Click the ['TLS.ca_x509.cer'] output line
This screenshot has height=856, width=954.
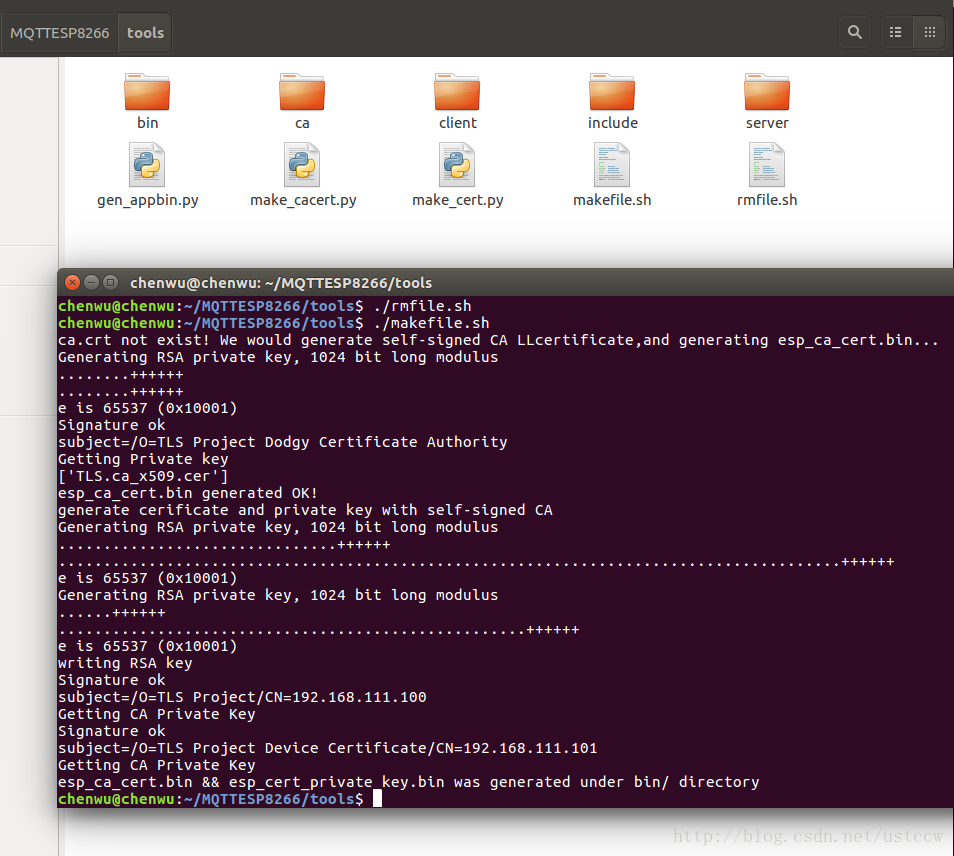(x=143, y=476)
